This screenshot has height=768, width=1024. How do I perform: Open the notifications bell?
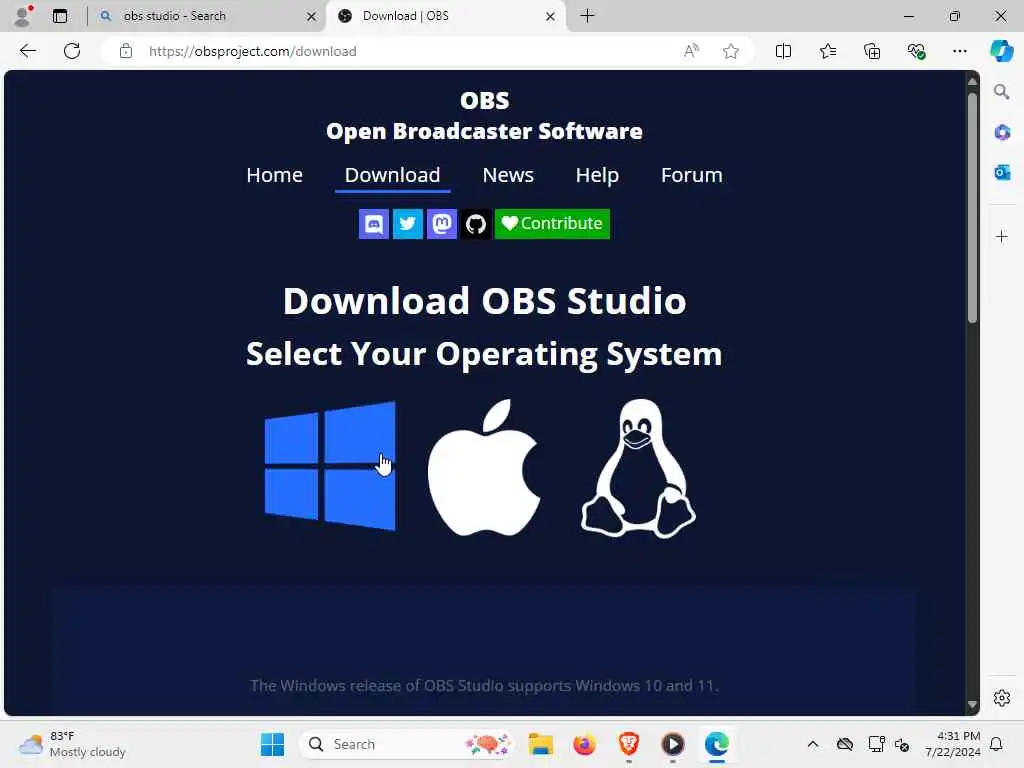997,744
